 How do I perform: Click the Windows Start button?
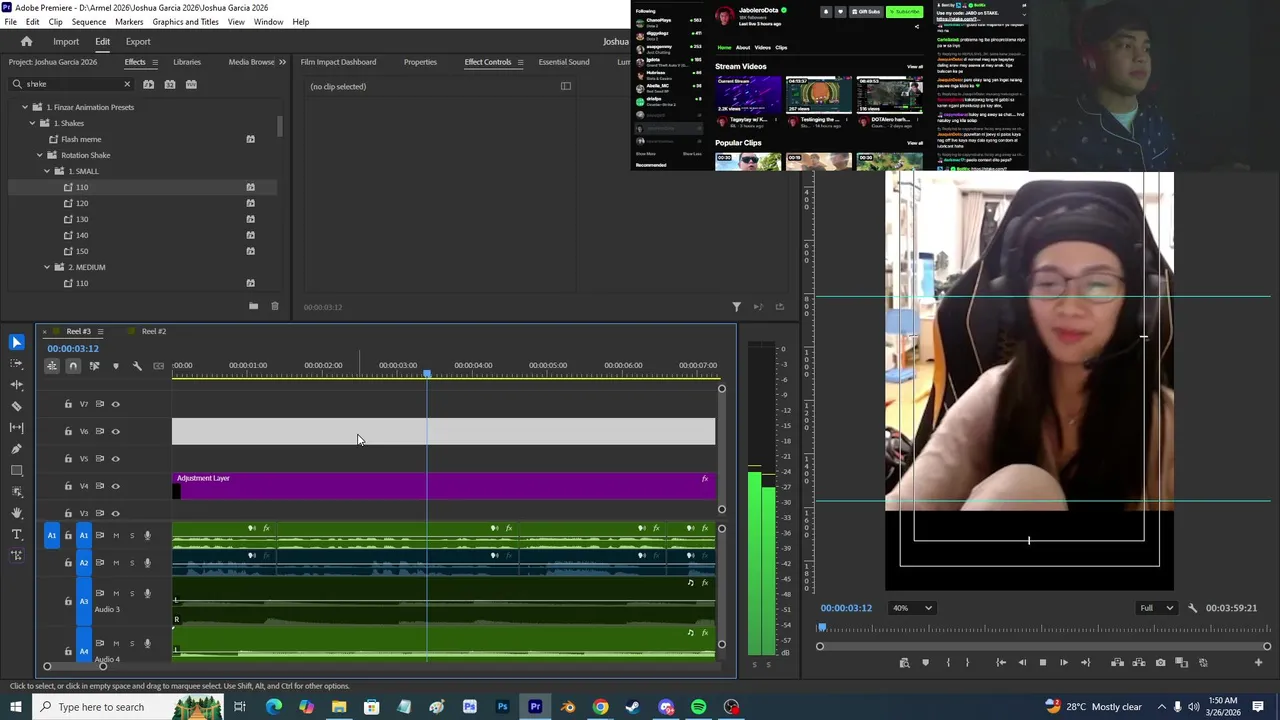(15, 707)
